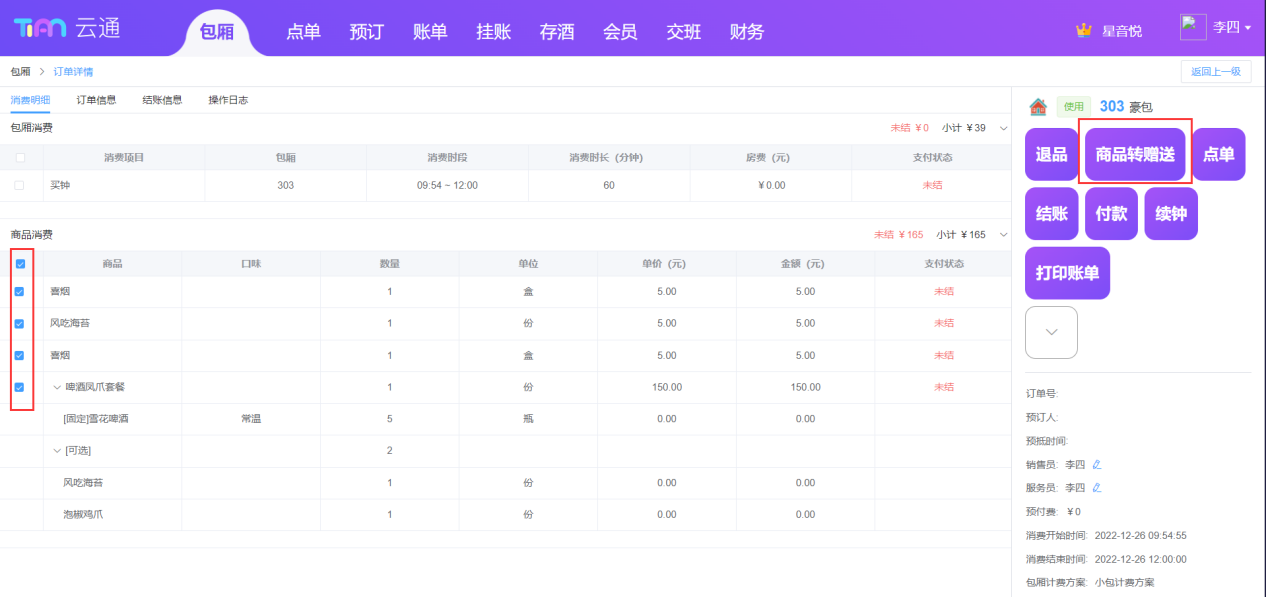The image size is (1266, 597).
Task: Collapse the 啤酒凤爪套餐 row
Action: pos(57,387)
